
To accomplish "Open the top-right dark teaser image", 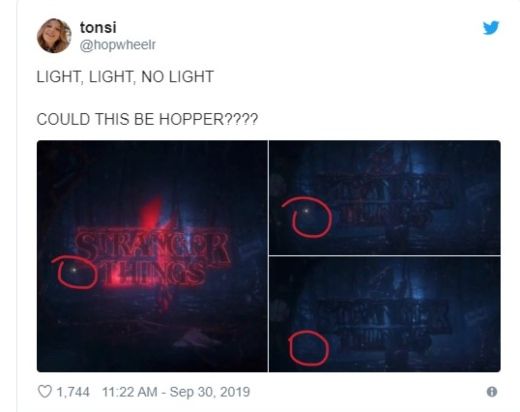I will 385,198.
